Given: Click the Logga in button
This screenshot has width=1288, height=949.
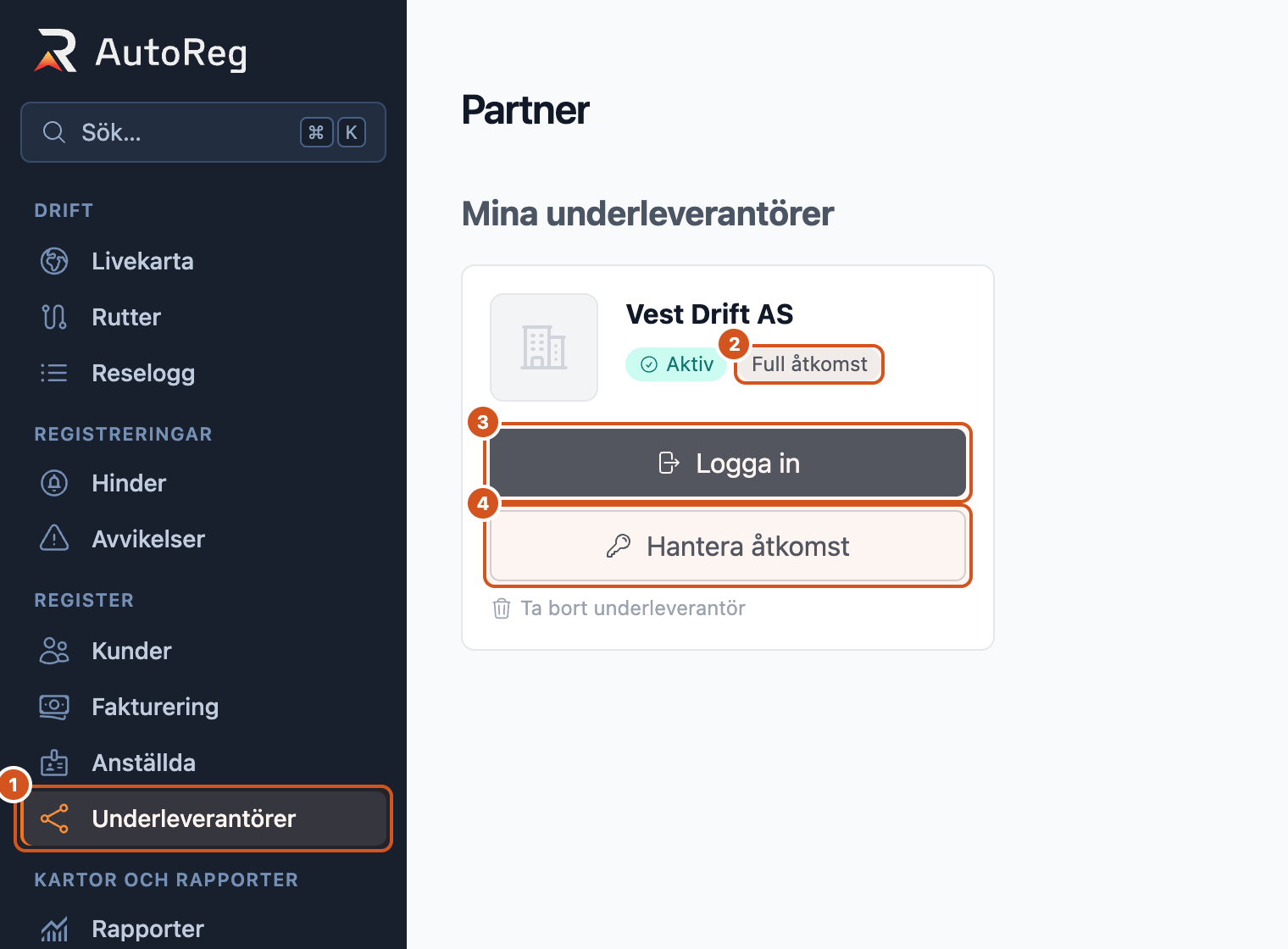Looking at the screenshot, I should tap(728, 463).
